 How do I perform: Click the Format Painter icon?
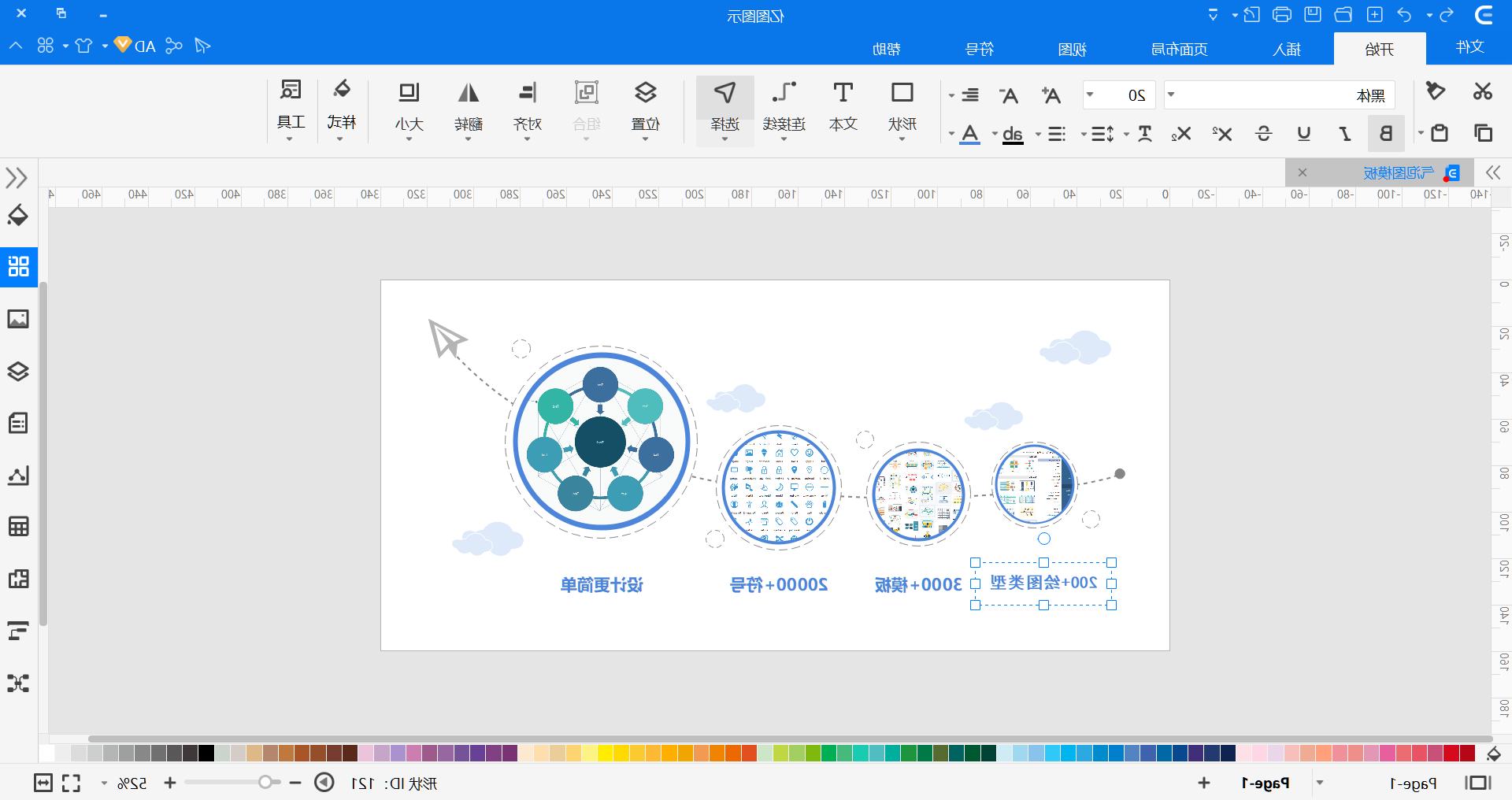pos(1436,91)
